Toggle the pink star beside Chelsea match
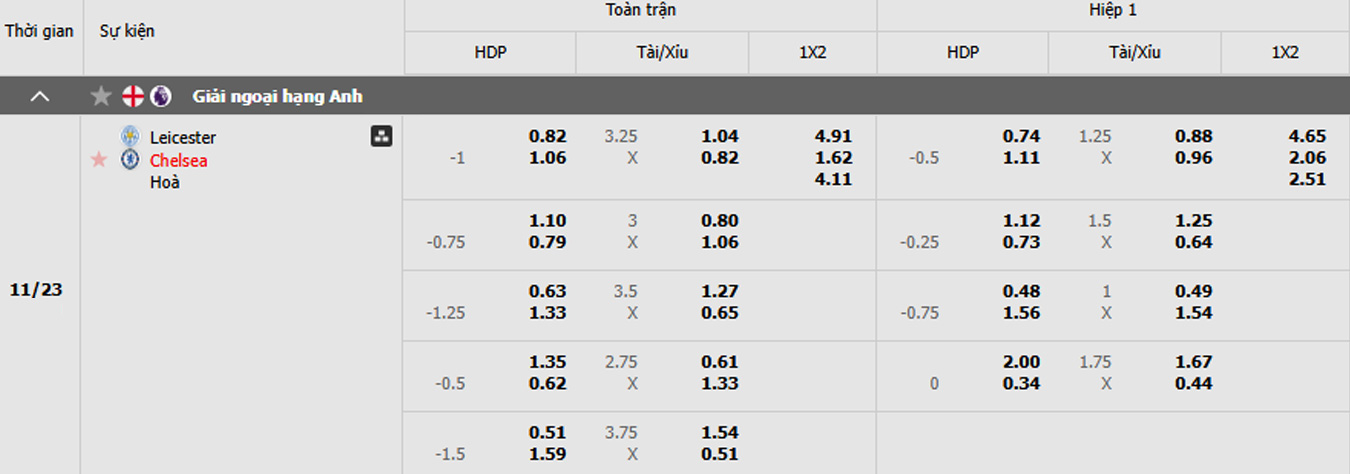 coord(98,160)
